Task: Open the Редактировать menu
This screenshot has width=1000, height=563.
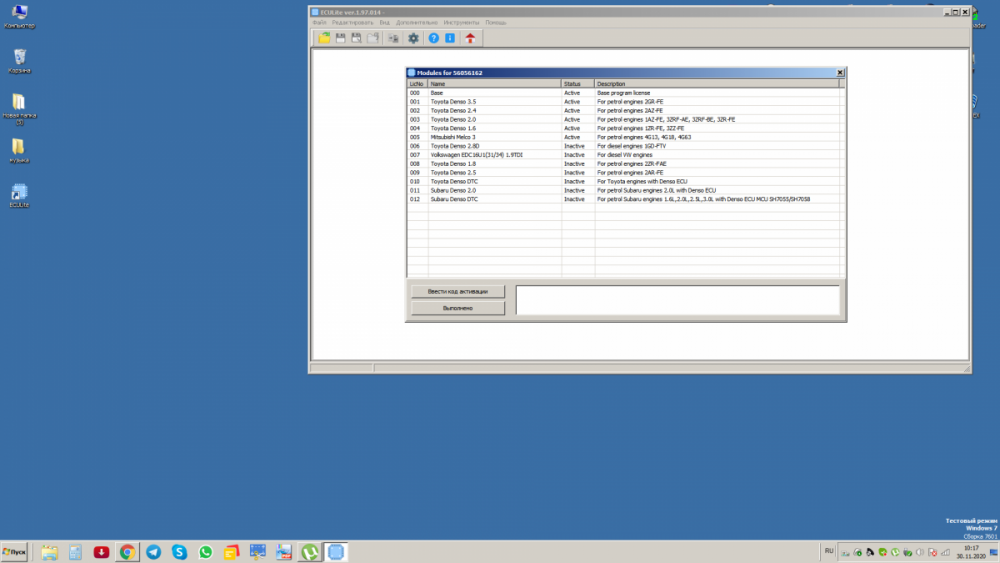Action: tap(353, 22)
